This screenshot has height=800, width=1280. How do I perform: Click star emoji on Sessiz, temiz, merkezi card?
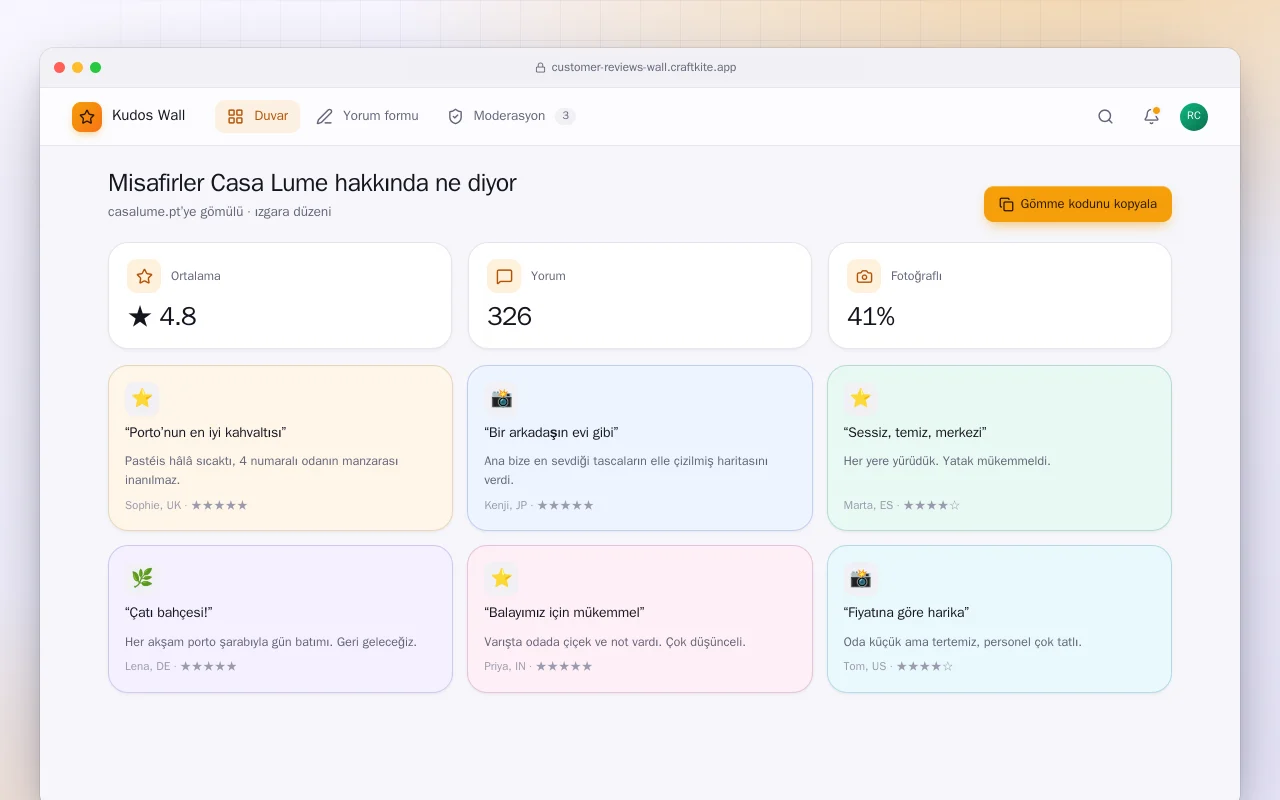(x=861, y=398)
